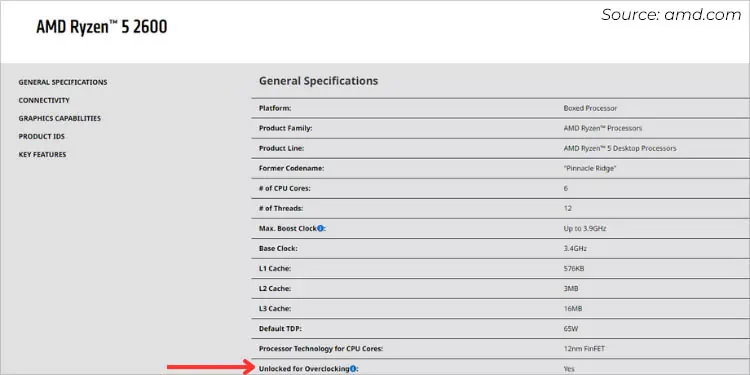Select the threads value 12
Screen dimensions: 750x375
click(x=567, y=209)
